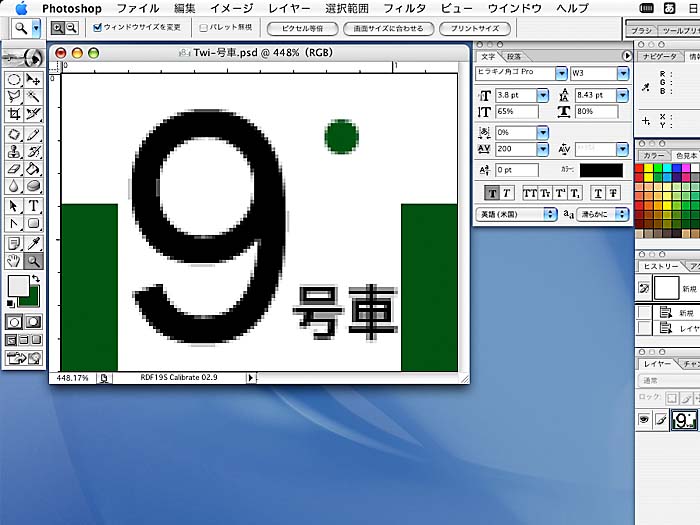Viewport: 700px width, 525px height.
Task: Open the W3 font weight dropdown
Action: click(623, 73)
